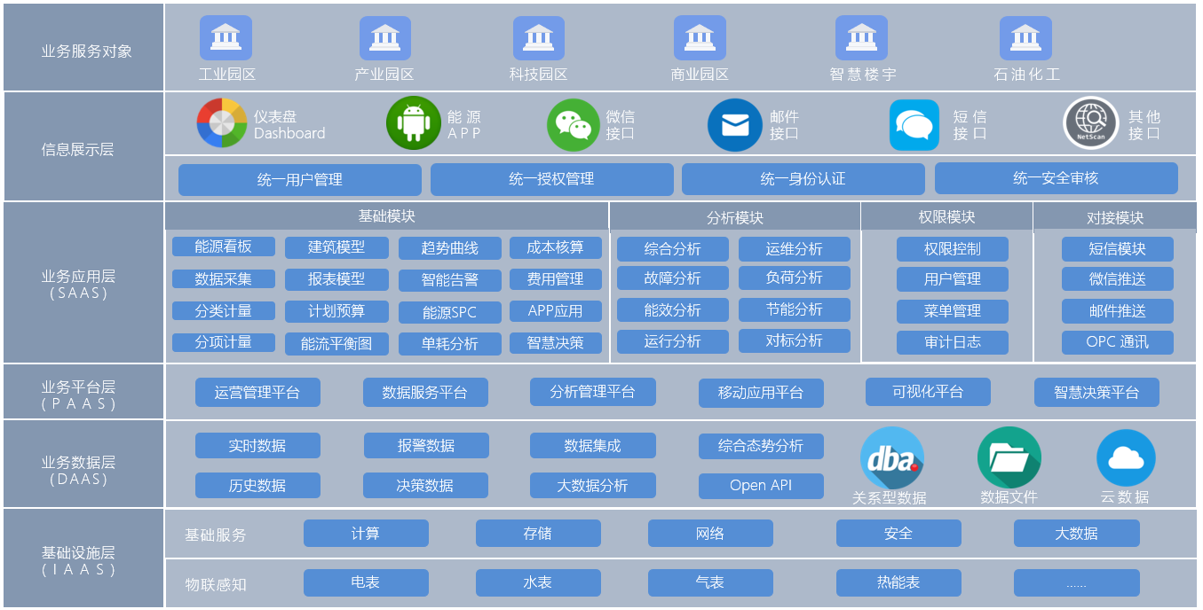Click 大数据 in the 基础服务 row
The width and height of the screenshot is (1203, 610).
pyautogui.click(x=1075, y=533)
